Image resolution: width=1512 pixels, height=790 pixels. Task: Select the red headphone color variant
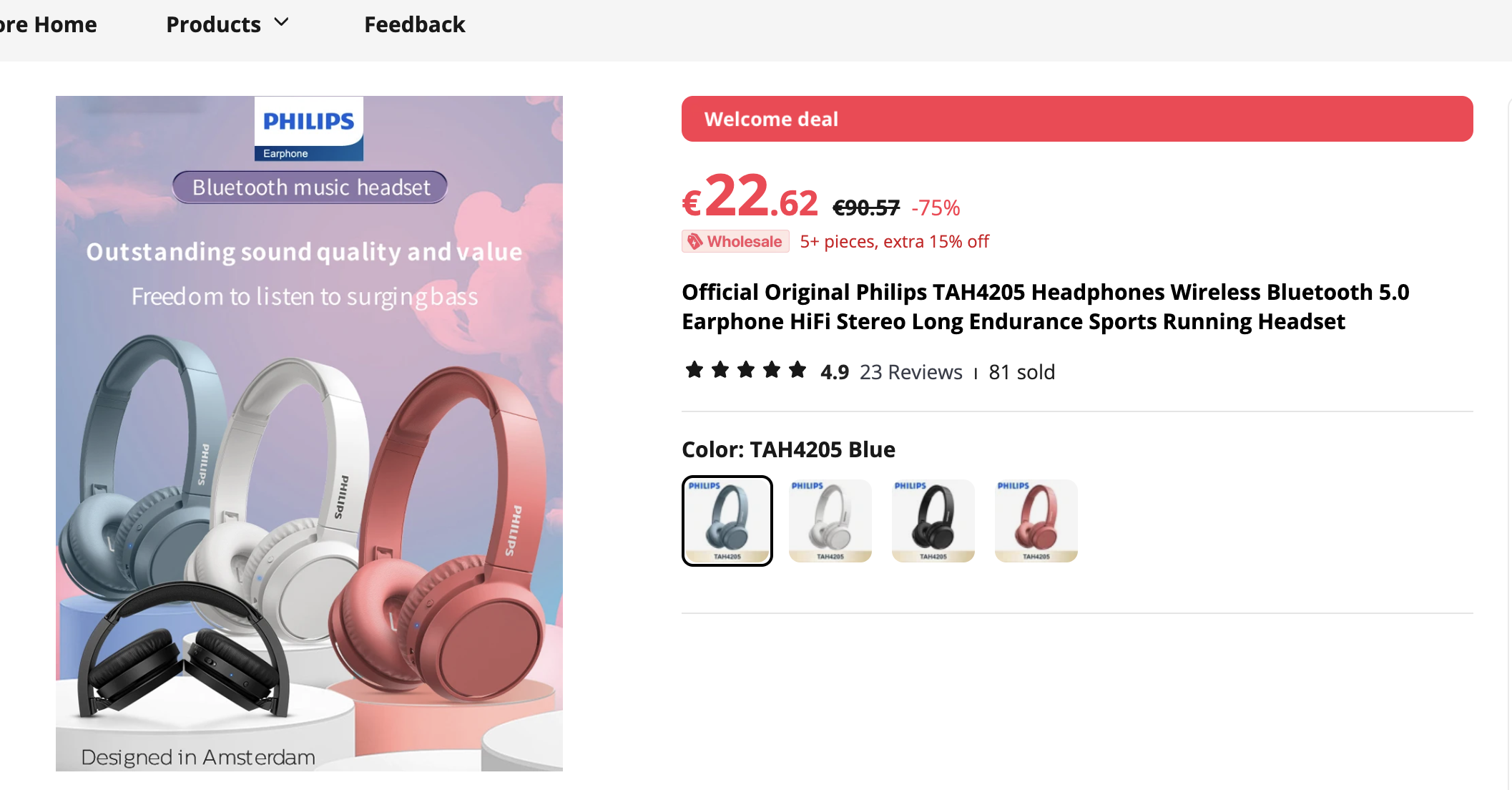[1036, 521]
